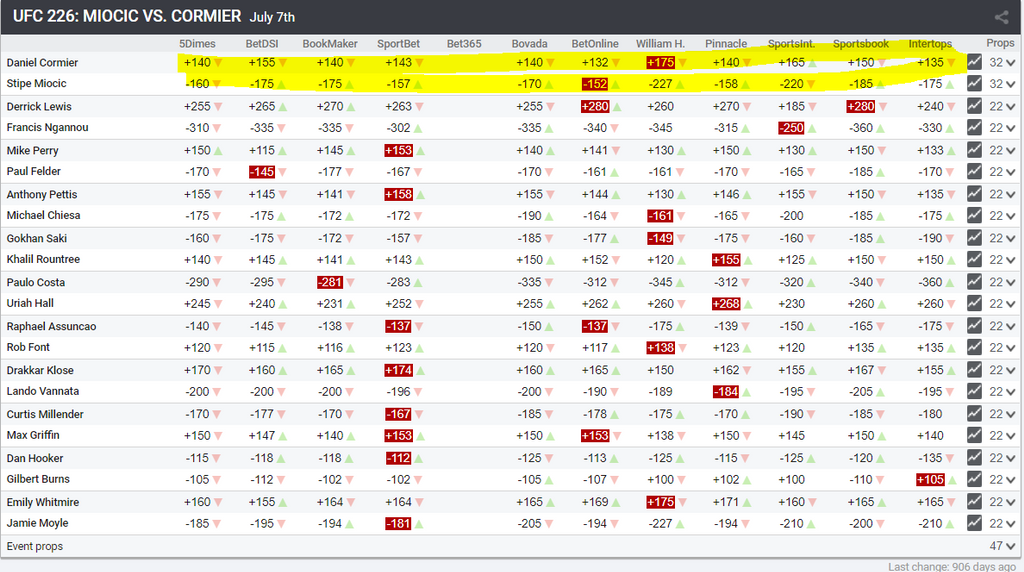The height and width of the screenshot is (572, 1024).
Task: Open the odds graph for Curtis Millender
Action: point(974,413)
